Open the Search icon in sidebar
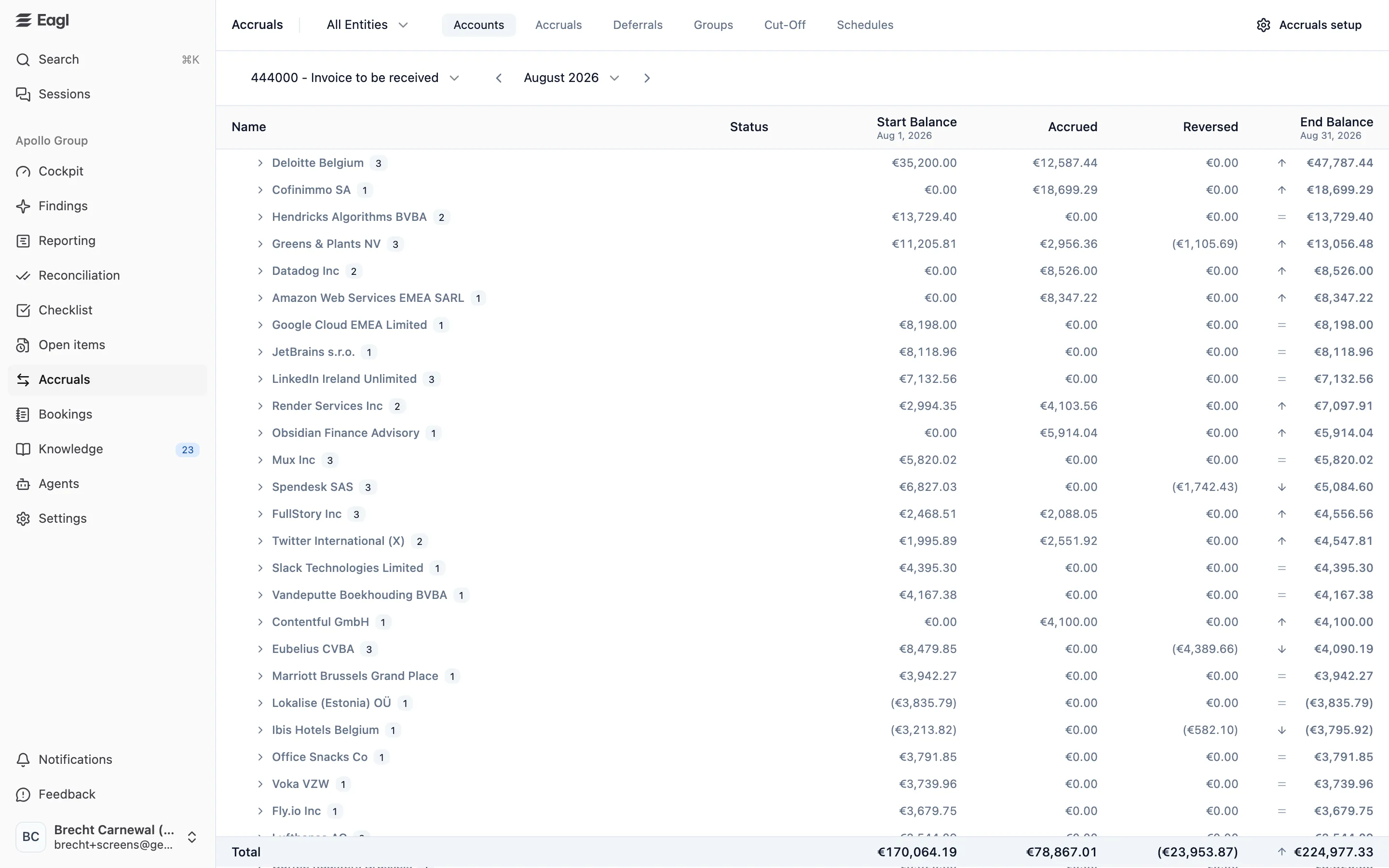Viewport: 1389px width, 868px height. tap(23, 60)
